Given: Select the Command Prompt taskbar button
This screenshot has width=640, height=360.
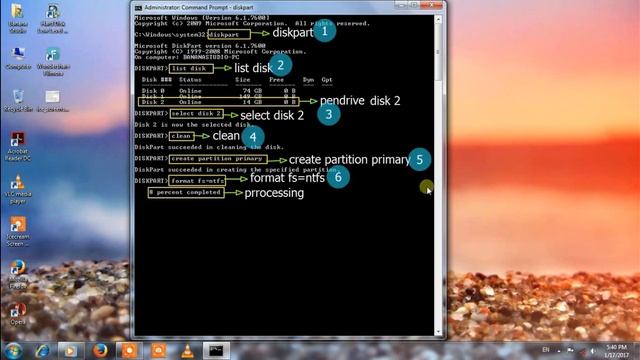Looking at the screenshot, I should (216, 351).
